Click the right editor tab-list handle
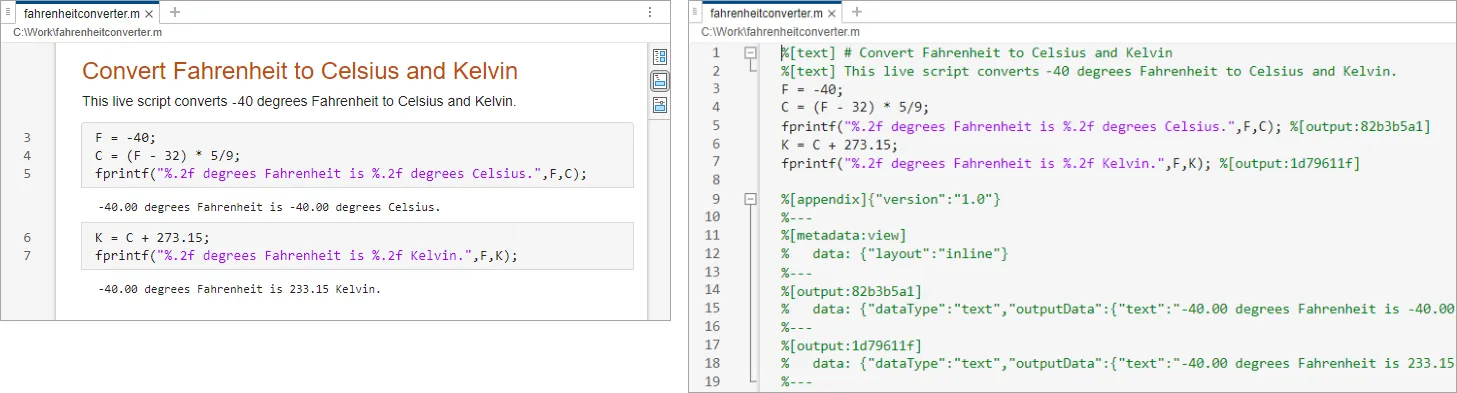 pyautogui.click(x=696, y=13)
